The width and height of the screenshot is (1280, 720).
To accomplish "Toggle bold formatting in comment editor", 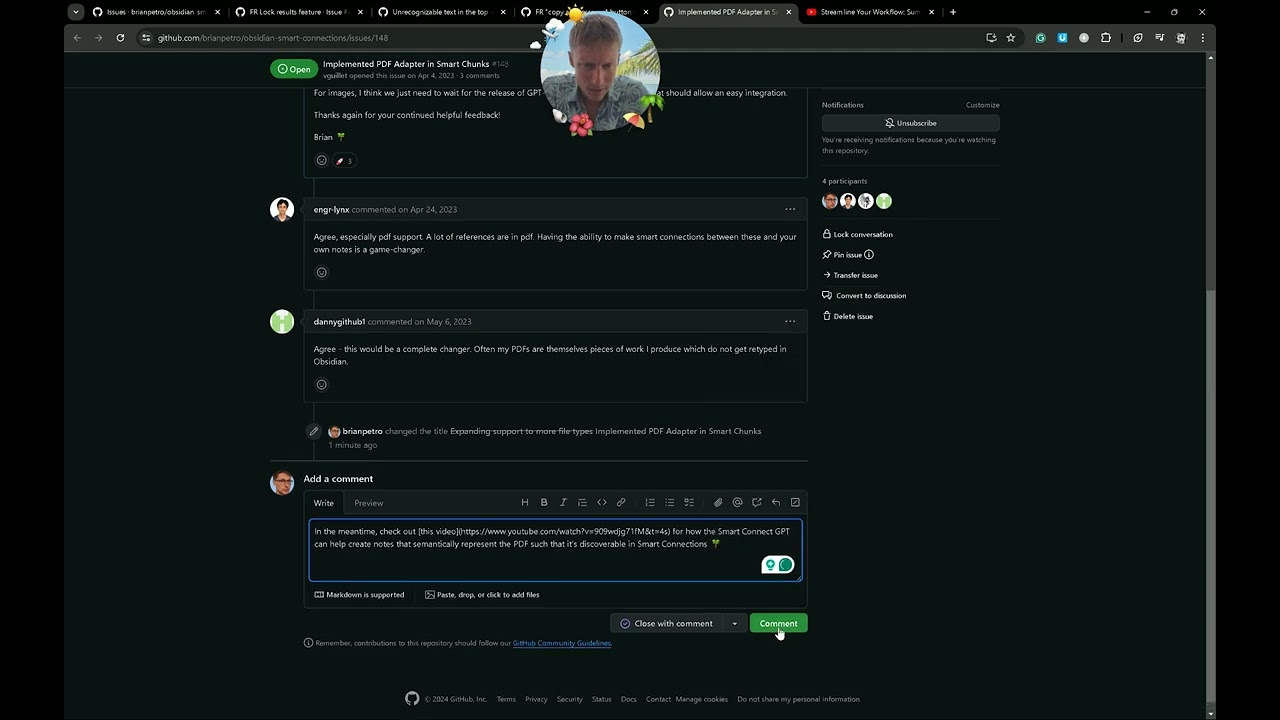I will (544, 502).
